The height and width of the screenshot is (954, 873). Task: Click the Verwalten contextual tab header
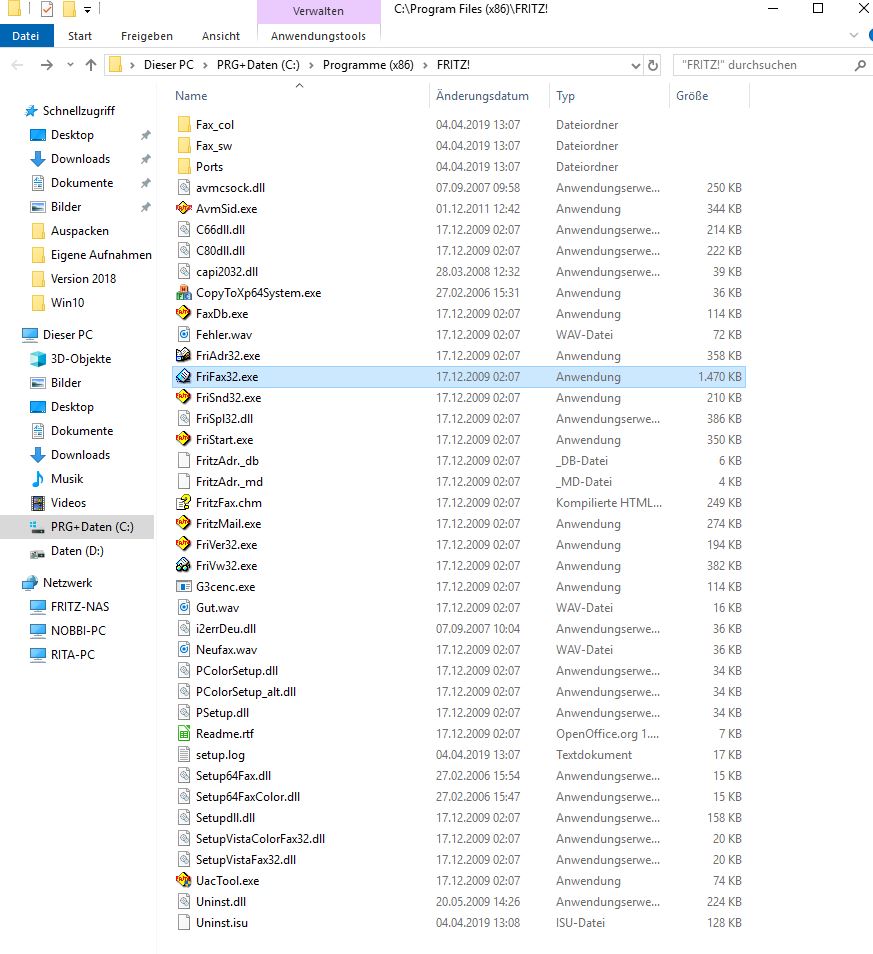pos(318,11)
